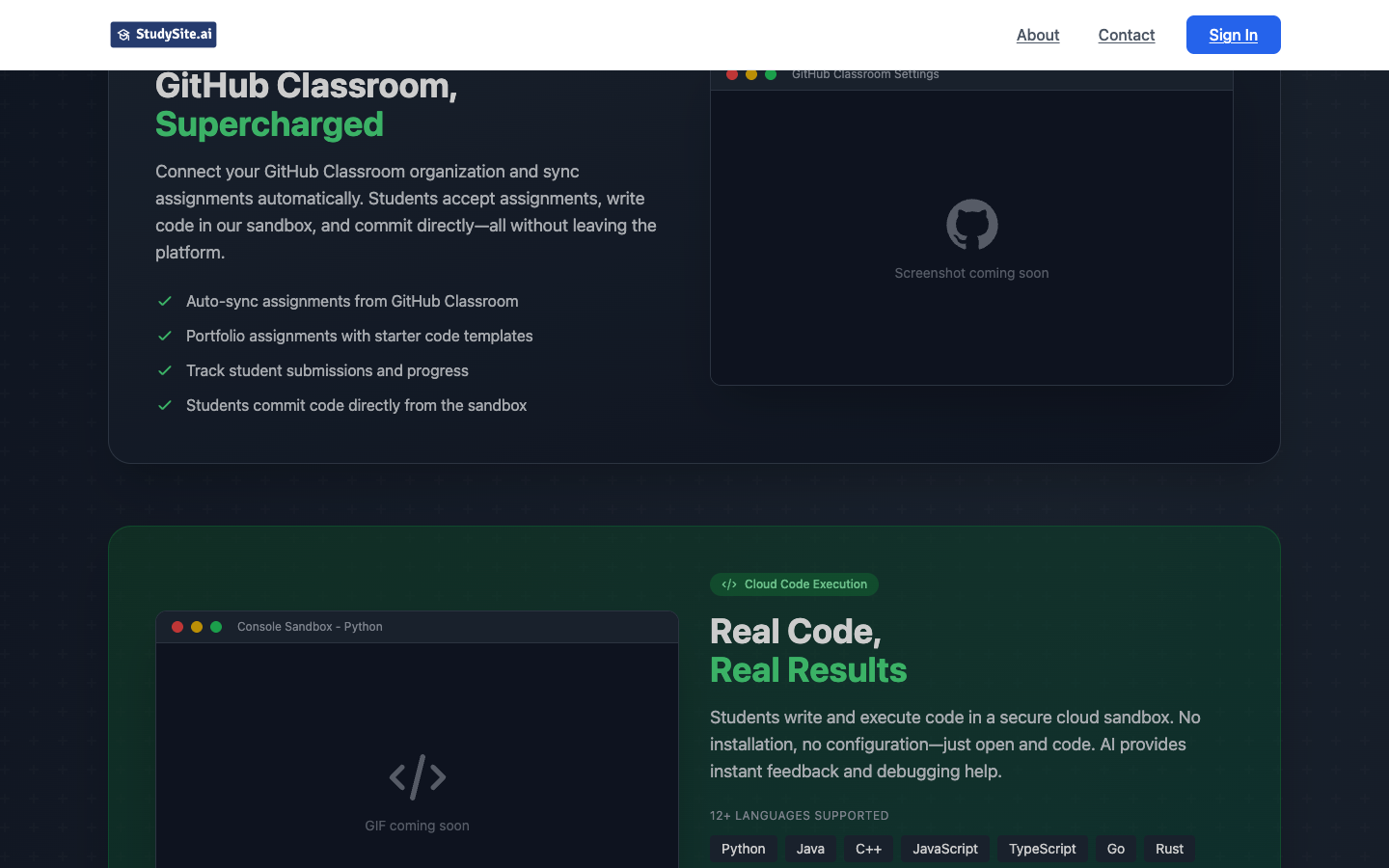This screenshot has height=868, width=1389.
Task: Click the yellow traffic light on Console Sandbox window
Action: tap(197, 626)
